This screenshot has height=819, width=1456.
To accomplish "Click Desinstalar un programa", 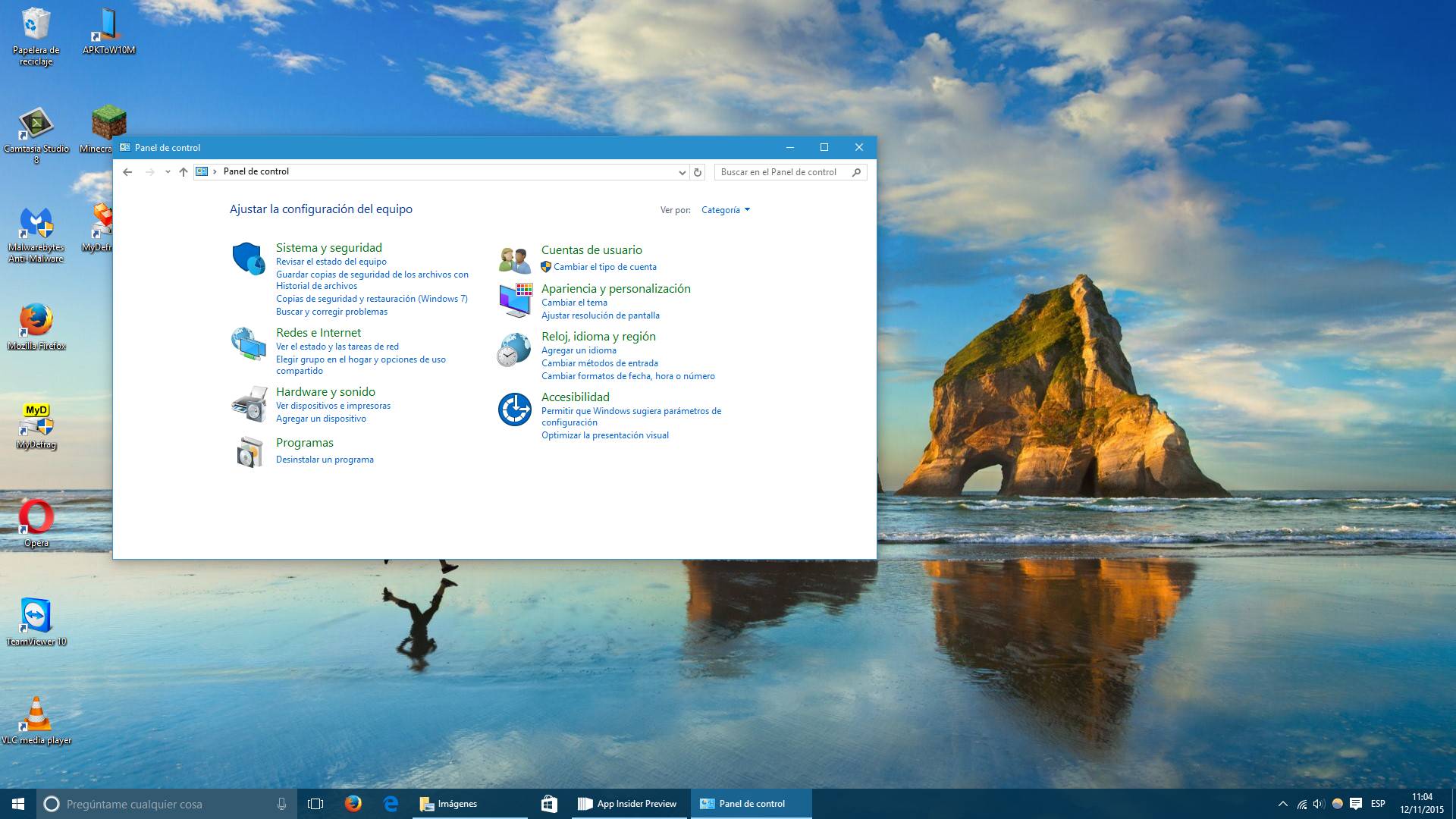I will 325,459.
